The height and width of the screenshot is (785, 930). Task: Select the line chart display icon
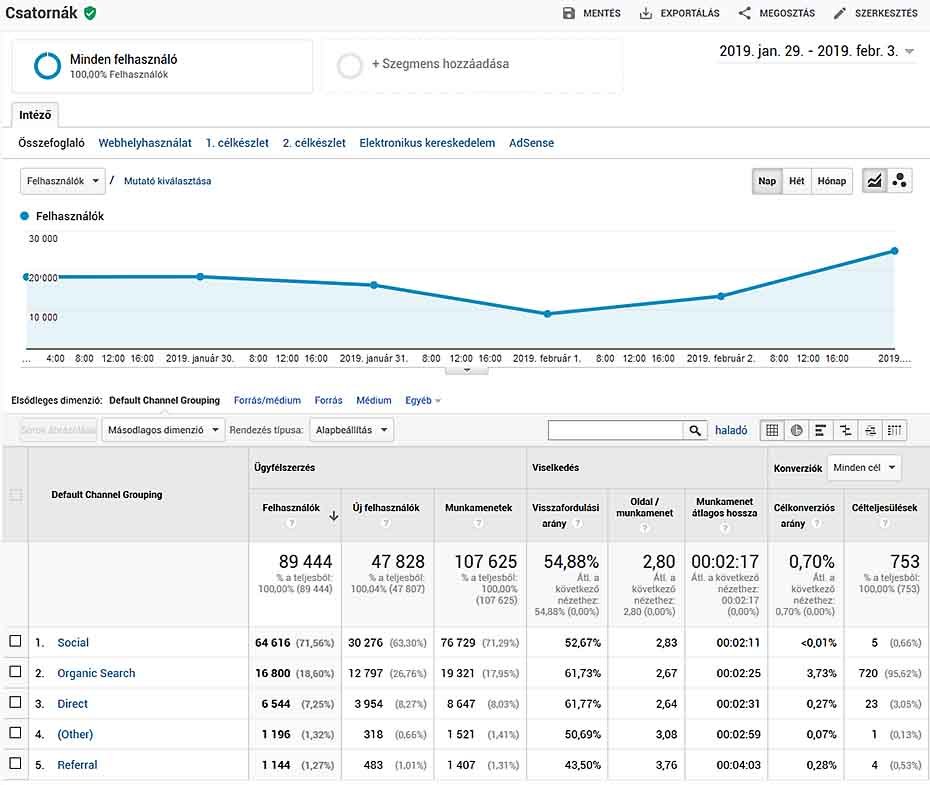873,181
